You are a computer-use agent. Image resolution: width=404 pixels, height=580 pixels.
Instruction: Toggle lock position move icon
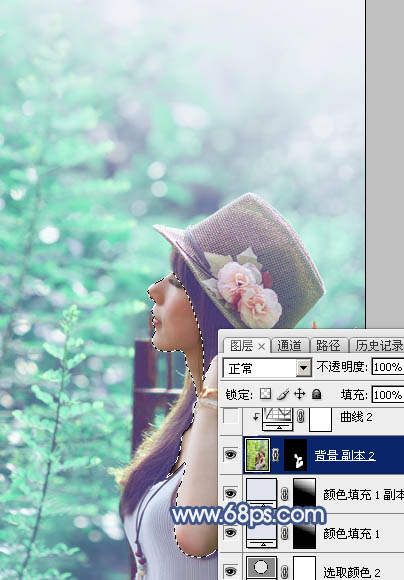(299, 394)
